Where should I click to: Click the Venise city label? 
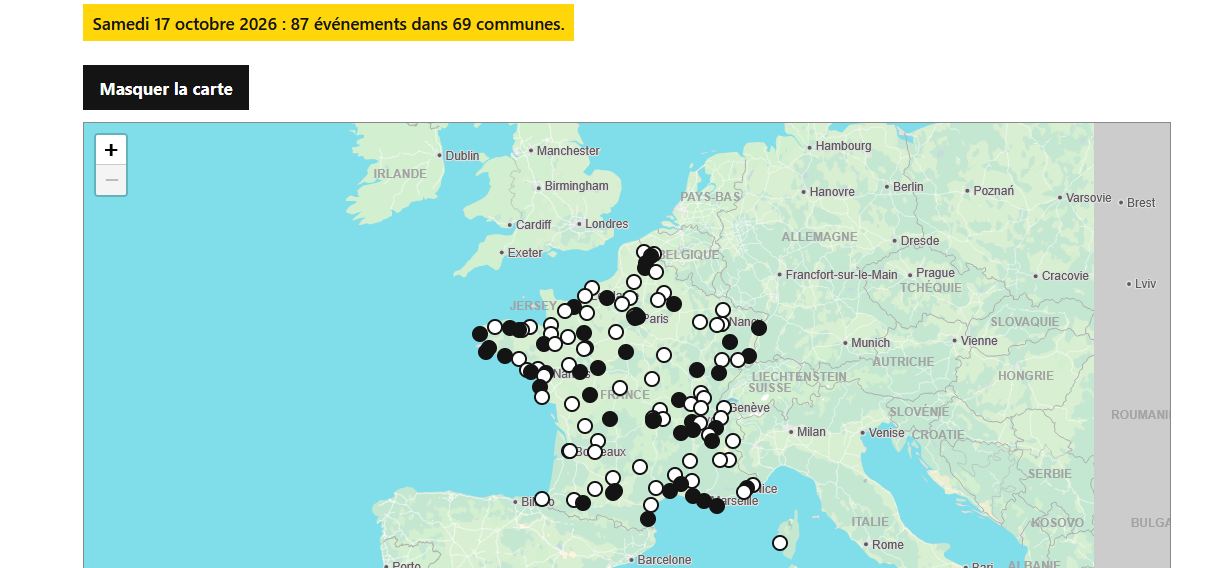pos(886,433)
